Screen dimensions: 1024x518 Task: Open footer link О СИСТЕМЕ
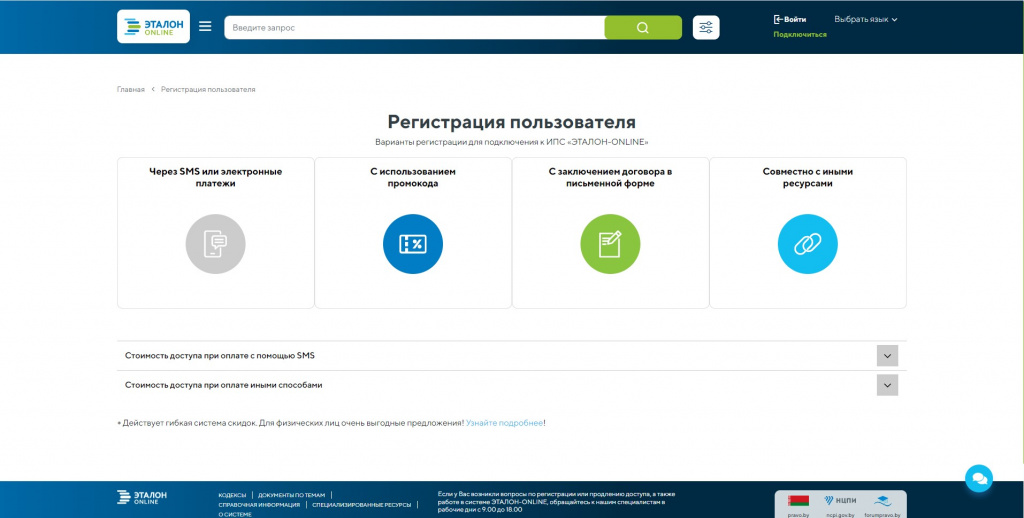pyautogui.click(x=234, y=515)
